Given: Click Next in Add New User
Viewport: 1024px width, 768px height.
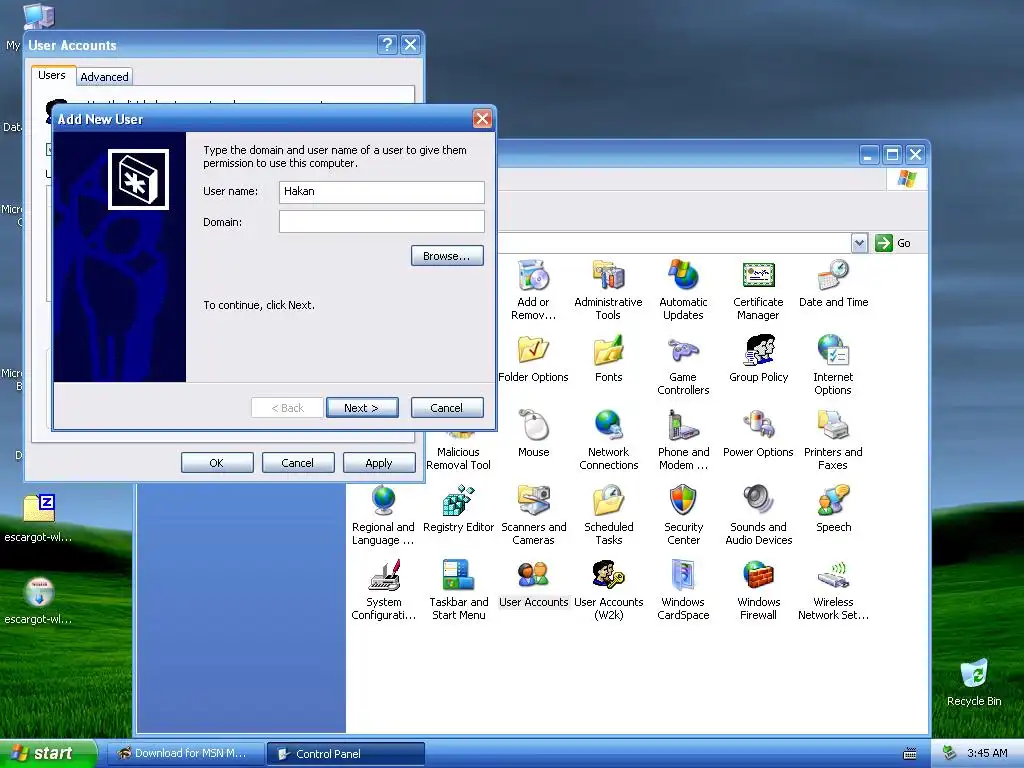Looking at the screenshot, I should 362,408.
